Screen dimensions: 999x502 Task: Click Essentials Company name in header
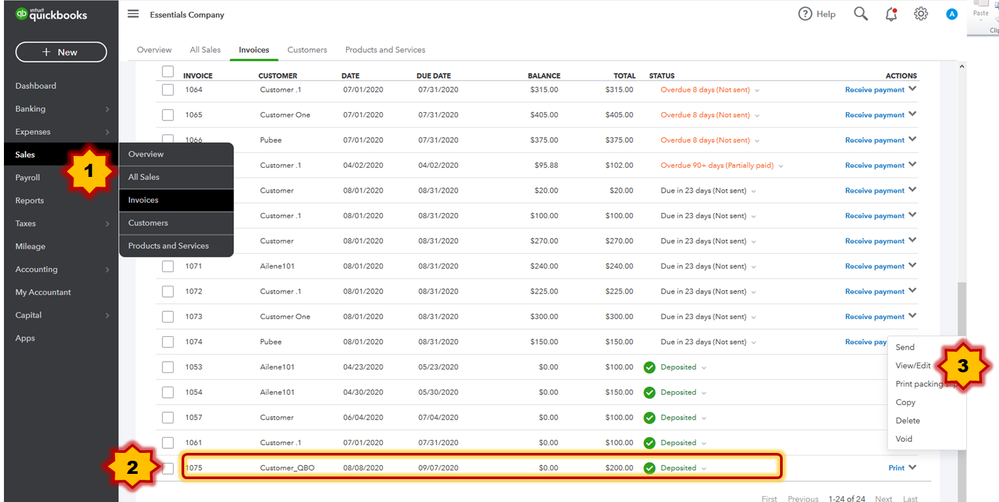[187, 15]
